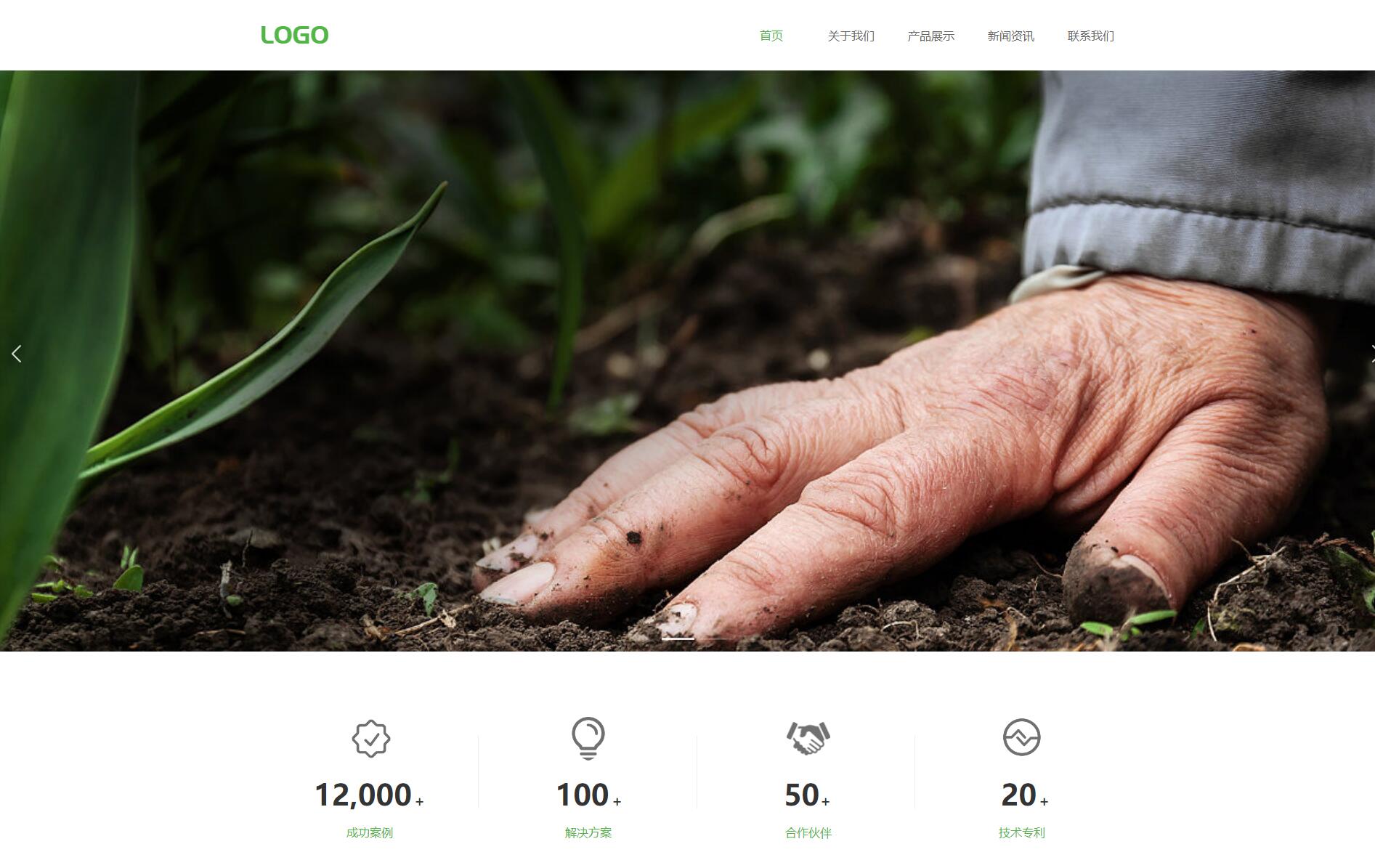
Task: Click the hand-on-soil banner image
Action: [x=687, y=360]
